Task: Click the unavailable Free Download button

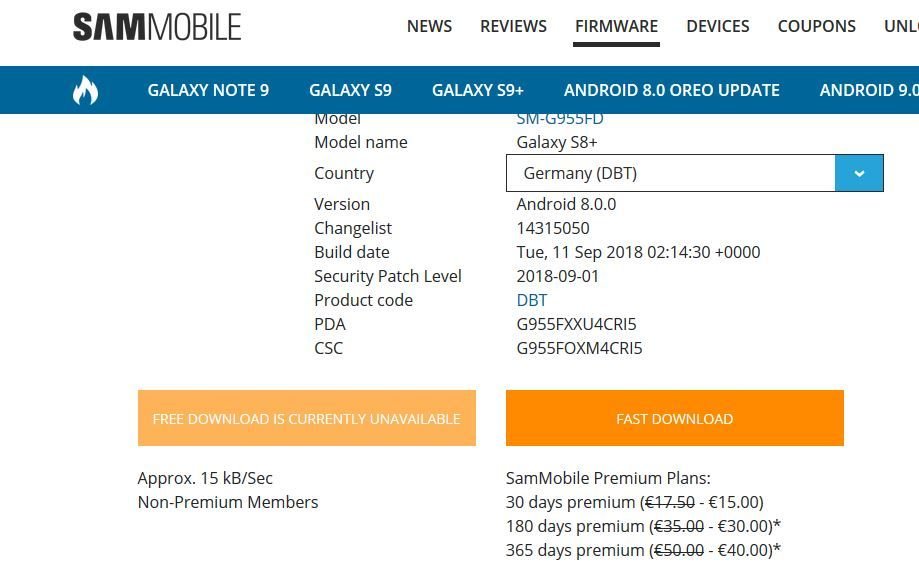Action: (x=307, y=418)
